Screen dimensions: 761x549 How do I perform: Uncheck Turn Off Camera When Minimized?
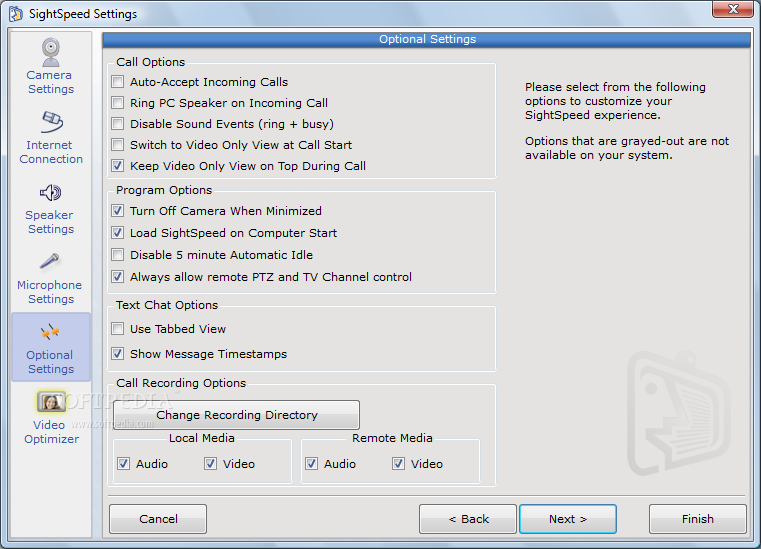117,211
